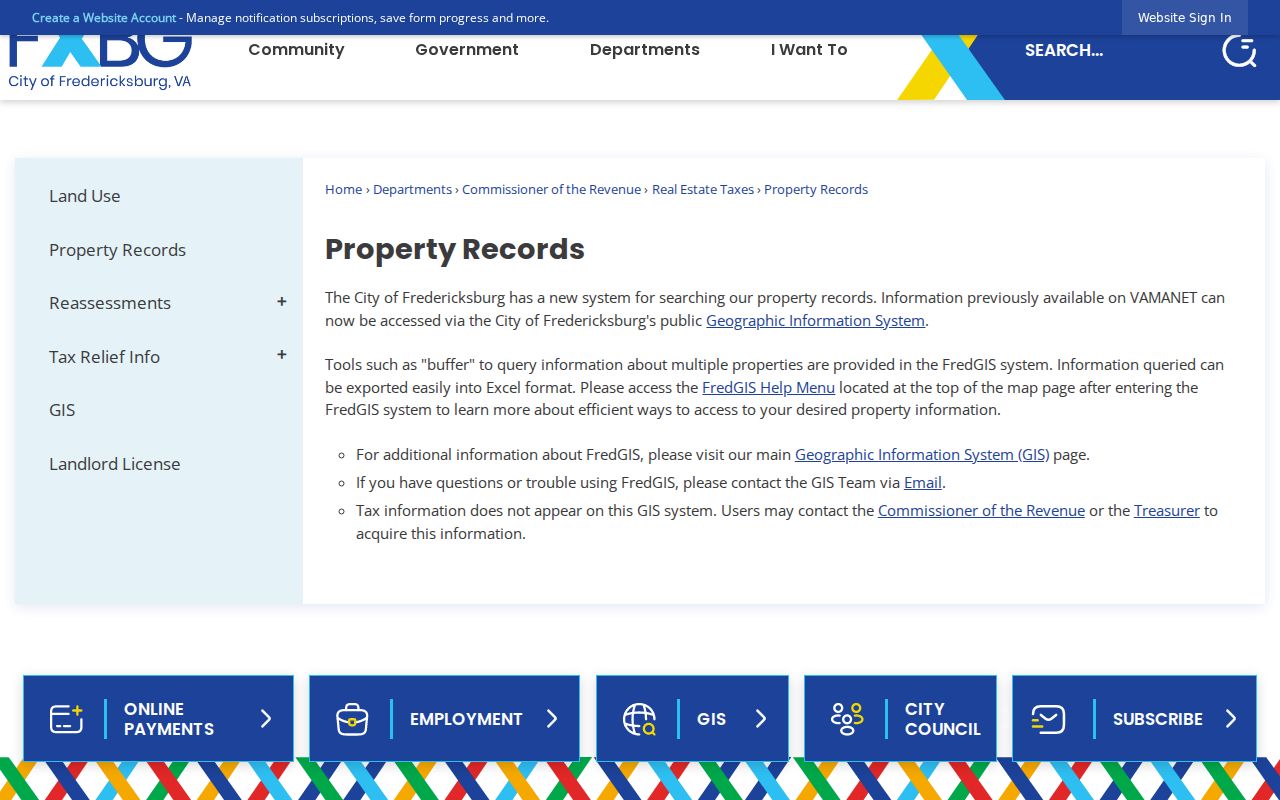Open the Geographic Information System link

(x=815, y=321)
